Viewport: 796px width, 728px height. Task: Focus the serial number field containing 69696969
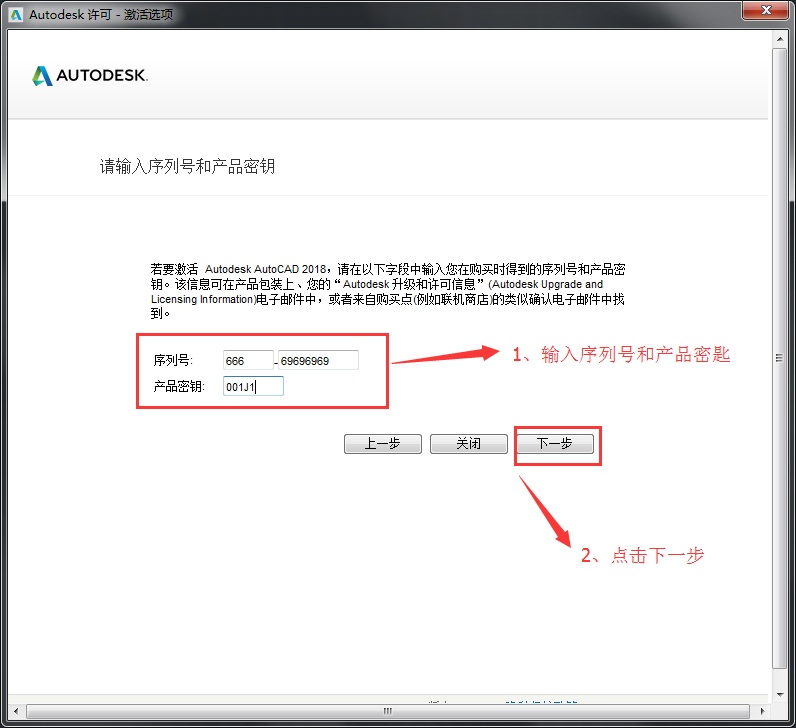click(x=318, y=360)
